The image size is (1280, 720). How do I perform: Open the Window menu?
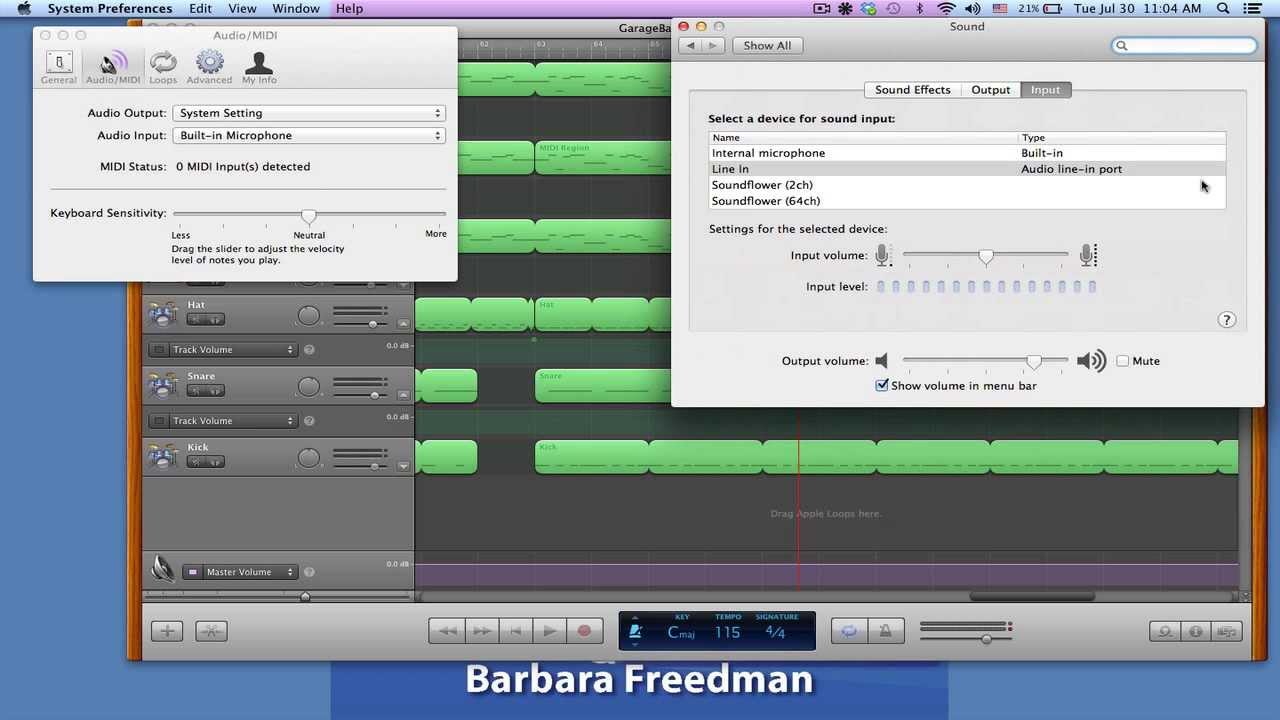tap(296, 8)
